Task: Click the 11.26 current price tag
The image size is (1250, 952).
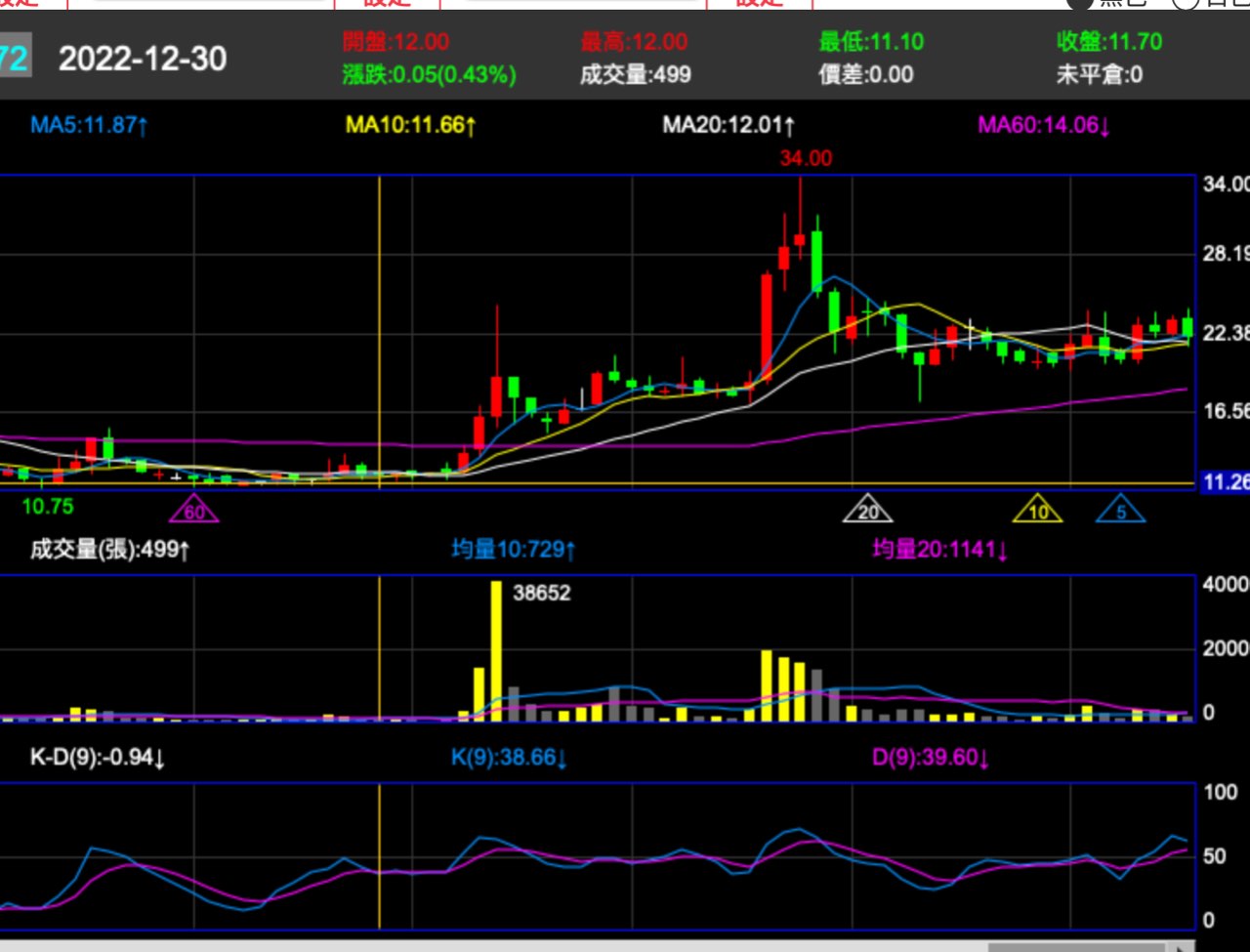Action: click(1225, 482)
